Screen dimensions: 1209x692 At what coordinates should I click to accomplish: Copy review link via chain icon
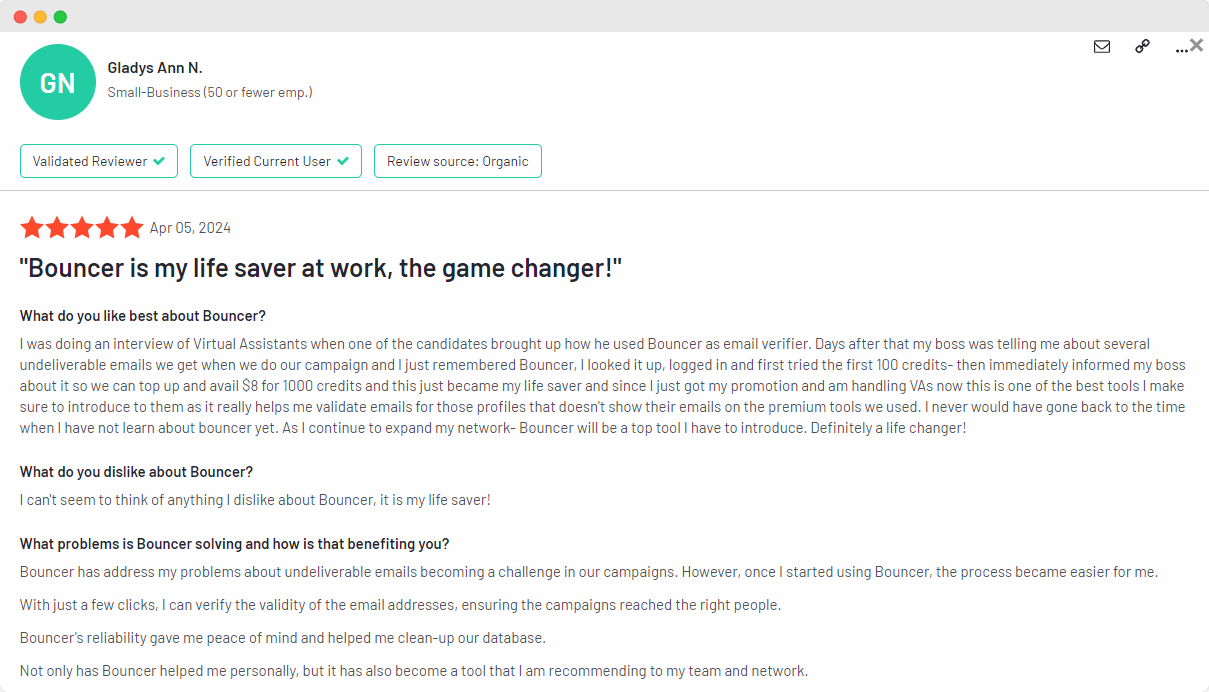click(x=1142, y=46)
